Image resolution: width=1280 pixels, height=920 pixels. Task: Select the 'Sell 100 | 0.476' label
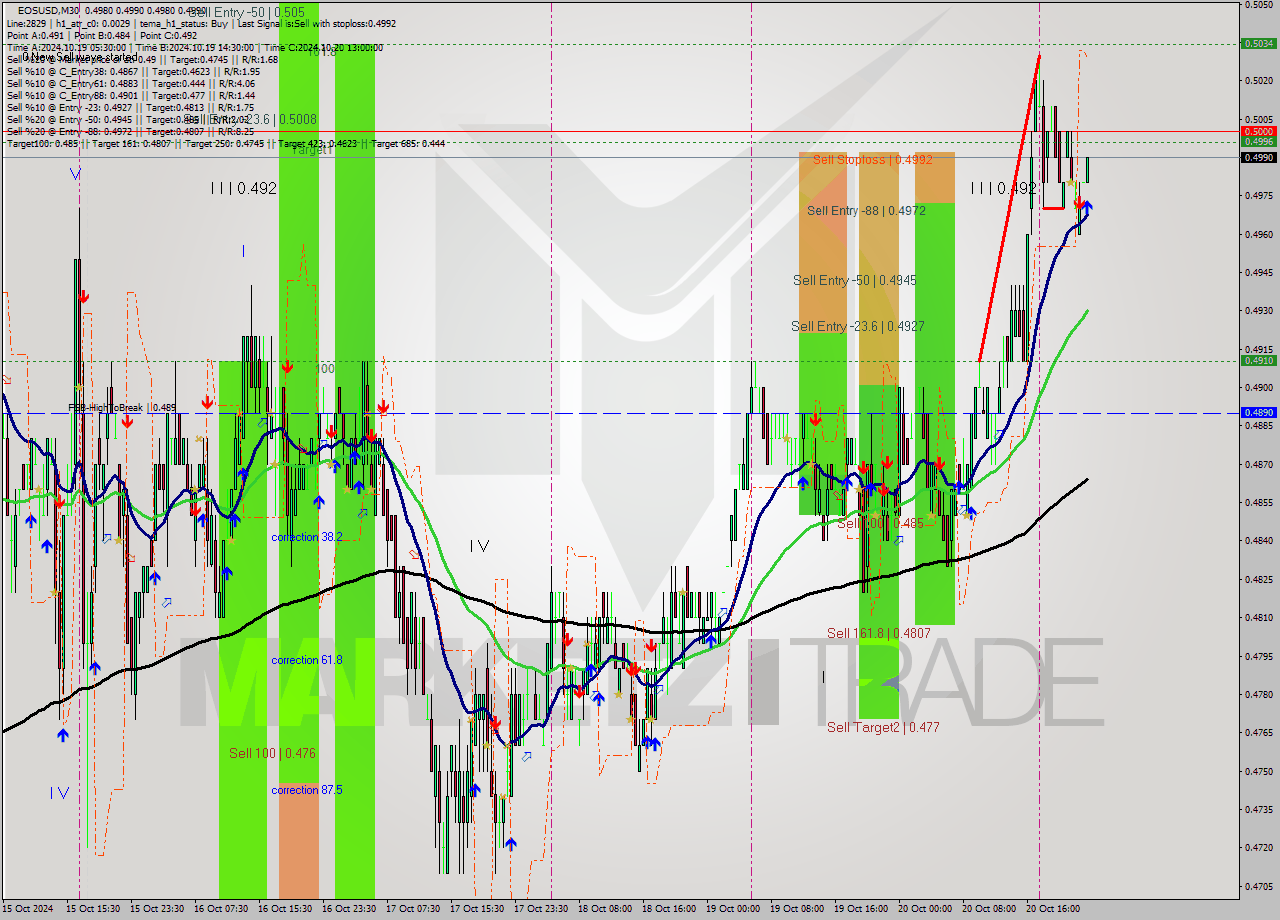(x=272, y=753)
